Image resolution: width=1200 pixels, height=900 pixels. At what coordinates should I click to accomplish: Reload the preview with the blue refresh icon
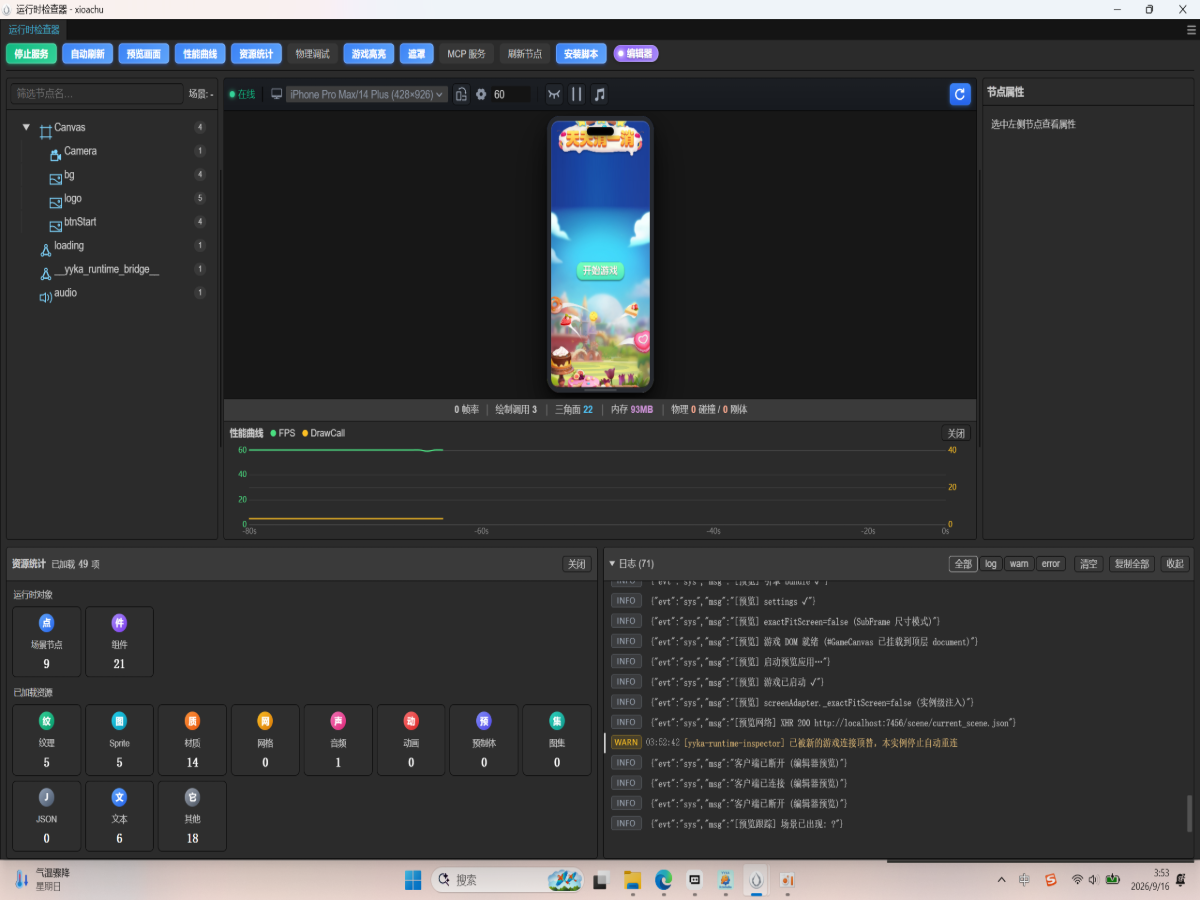[x=960, y=94]
